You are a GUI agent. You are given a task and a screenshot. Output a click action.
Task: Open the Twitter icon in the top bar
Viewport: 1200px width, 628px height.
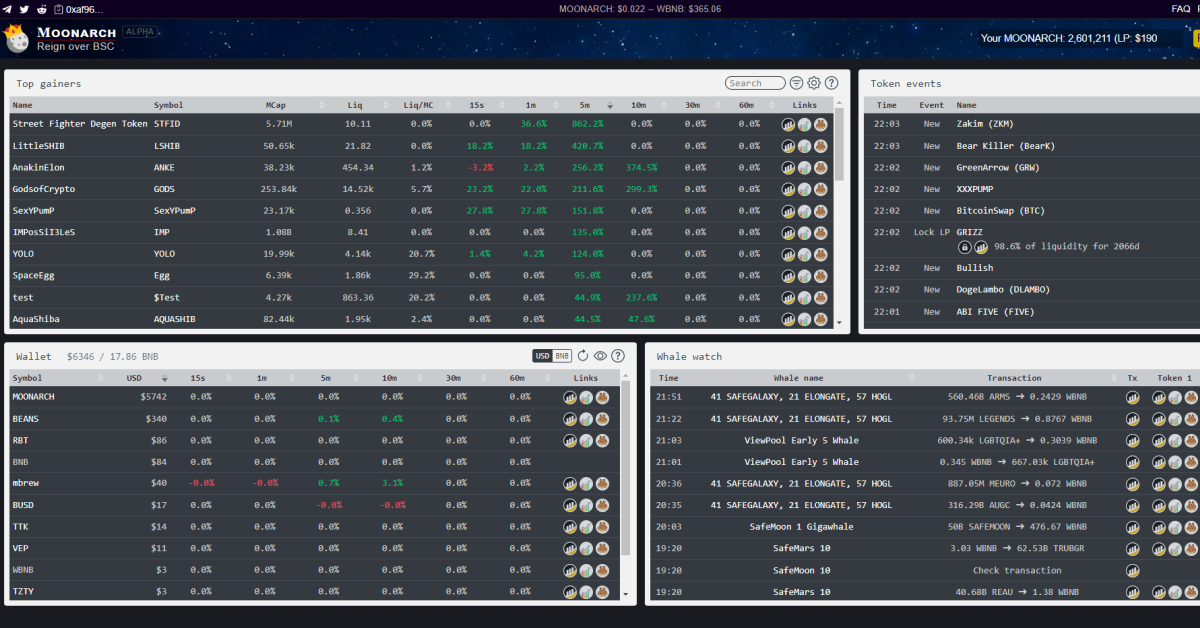[x=24, y=8]
